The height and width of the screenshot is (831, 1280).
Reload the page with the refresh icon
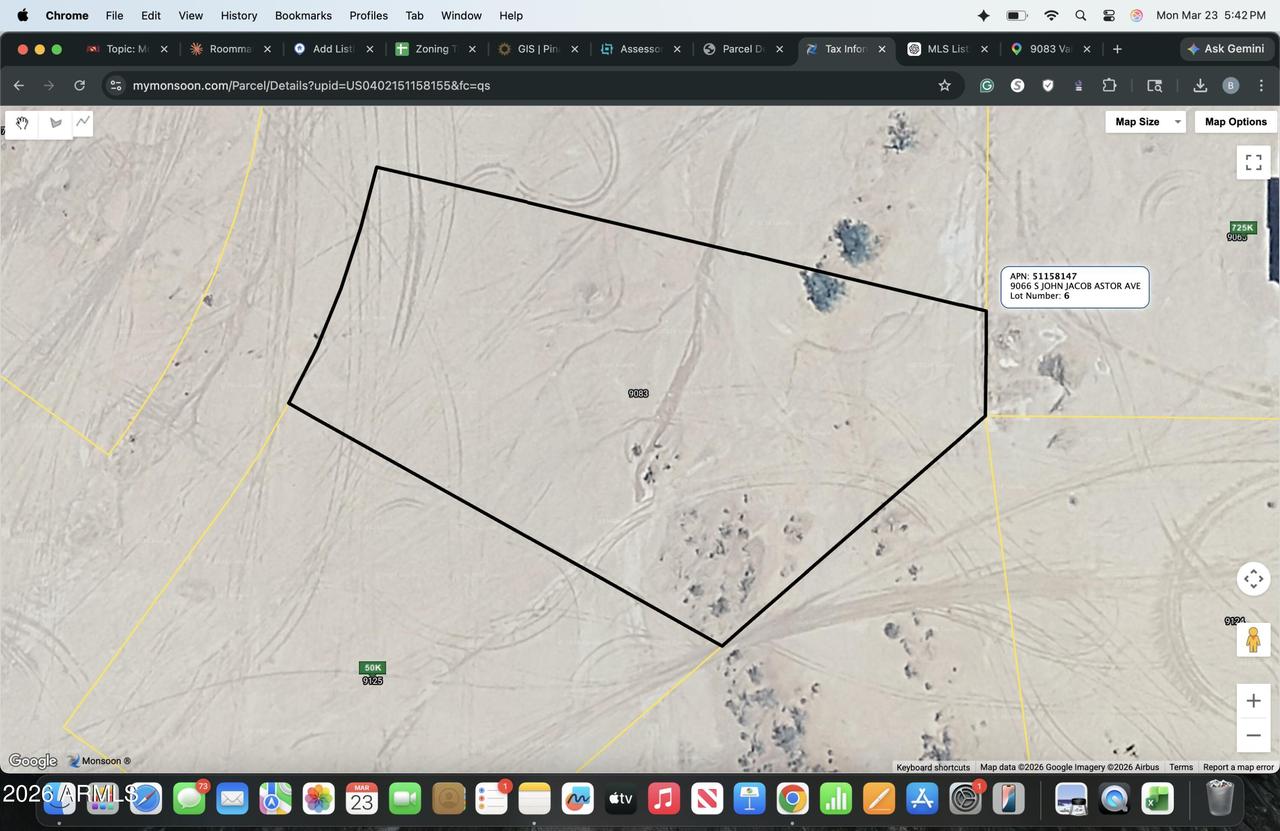[x=79, y=86]
